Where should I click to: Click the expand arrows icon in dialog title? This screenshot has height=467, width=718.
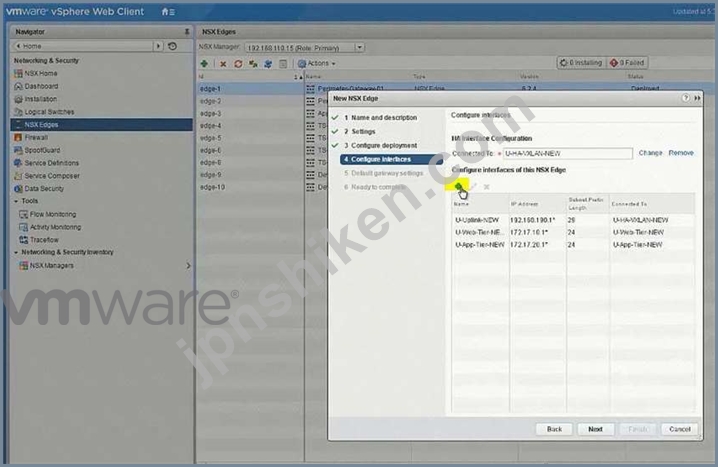[x=697, y=98]
